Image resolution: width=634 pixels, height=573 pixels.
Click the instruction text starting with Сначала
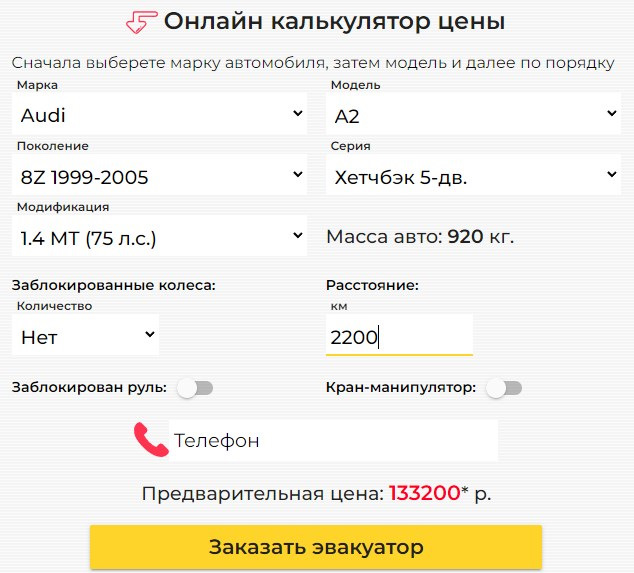[x=314, y=63]
